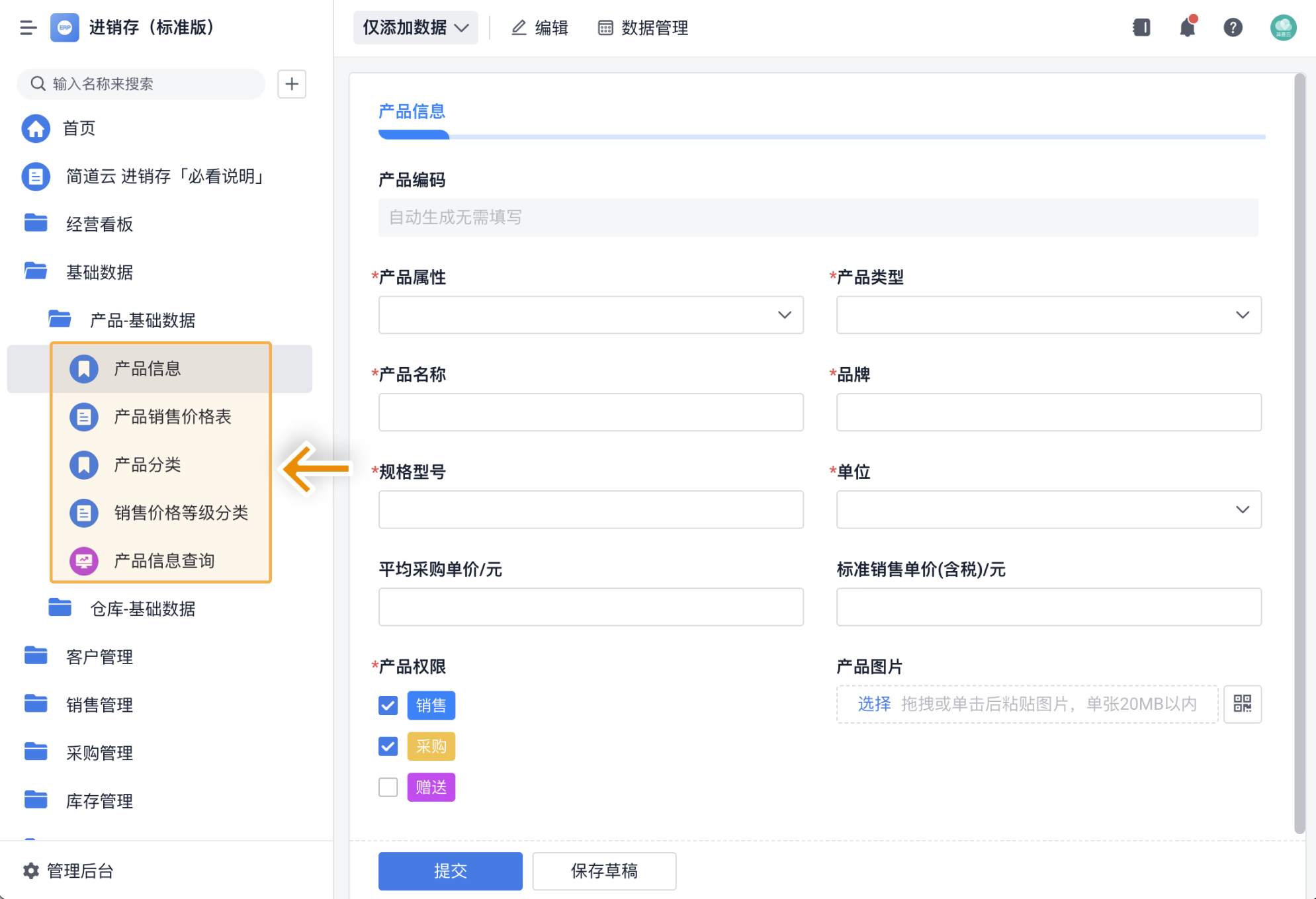Open the user avatar menu
Viewport: 1316px width, 899px height.
click(1283, 28)
